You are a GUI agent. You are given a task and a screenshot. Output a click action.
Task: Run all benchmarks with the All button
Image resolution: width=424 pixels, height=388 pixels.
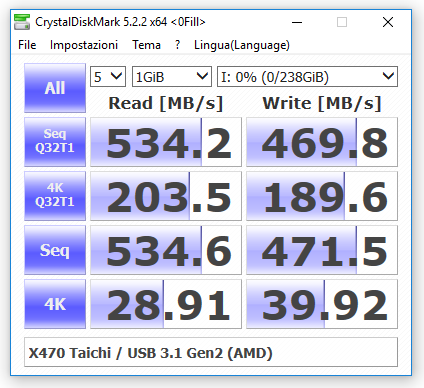click(x=55, y=88)
